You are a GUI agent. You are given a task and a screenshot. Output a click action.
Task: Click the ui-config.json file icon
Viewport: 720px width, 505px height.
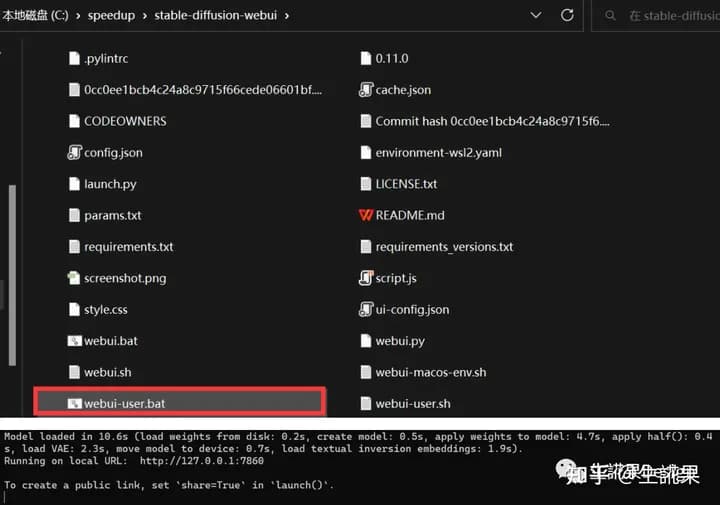click(366, 309)
